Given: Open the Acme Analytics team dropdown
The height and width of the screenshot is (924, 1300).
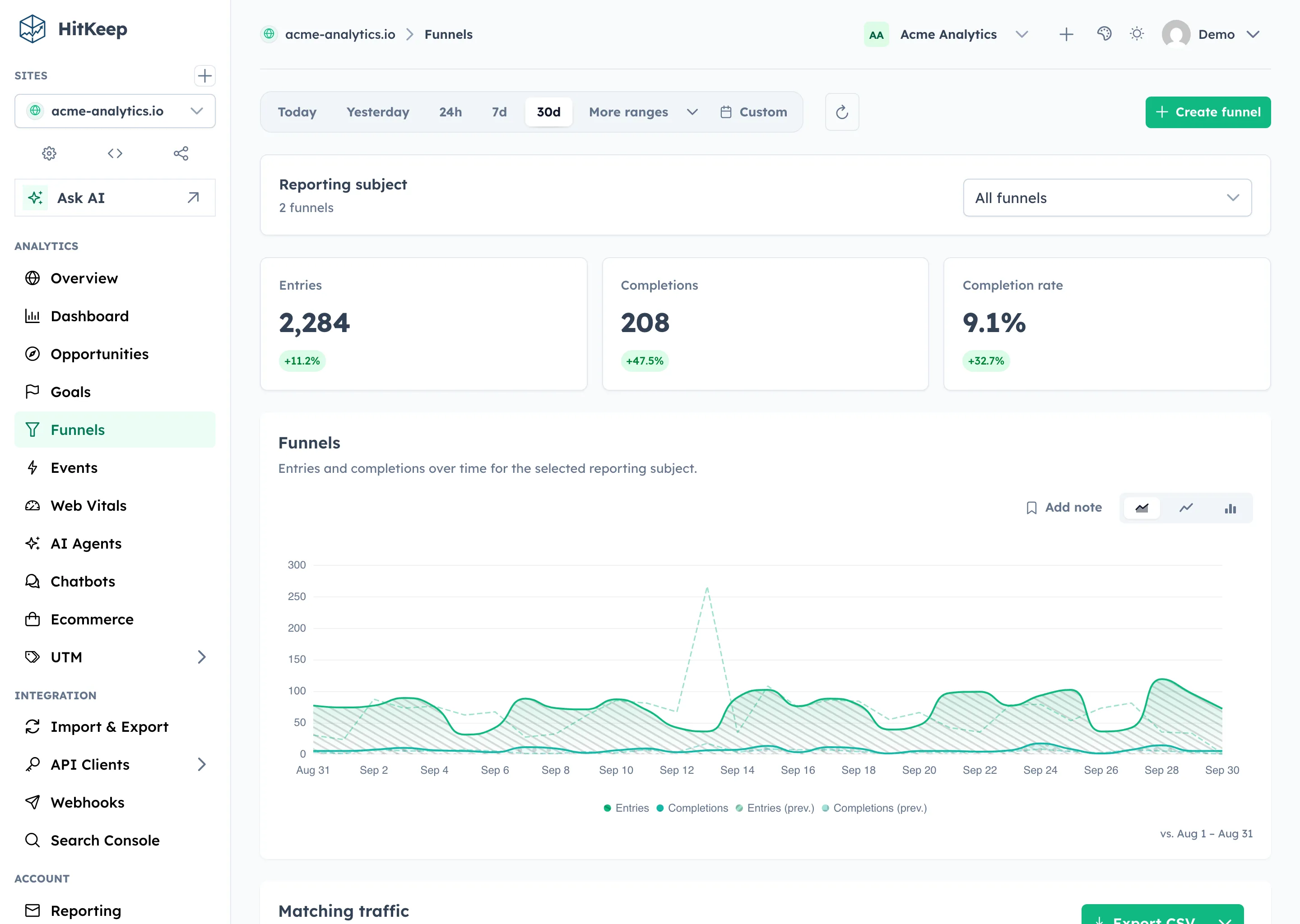Looking at the screenshot, I should [946, 35].
